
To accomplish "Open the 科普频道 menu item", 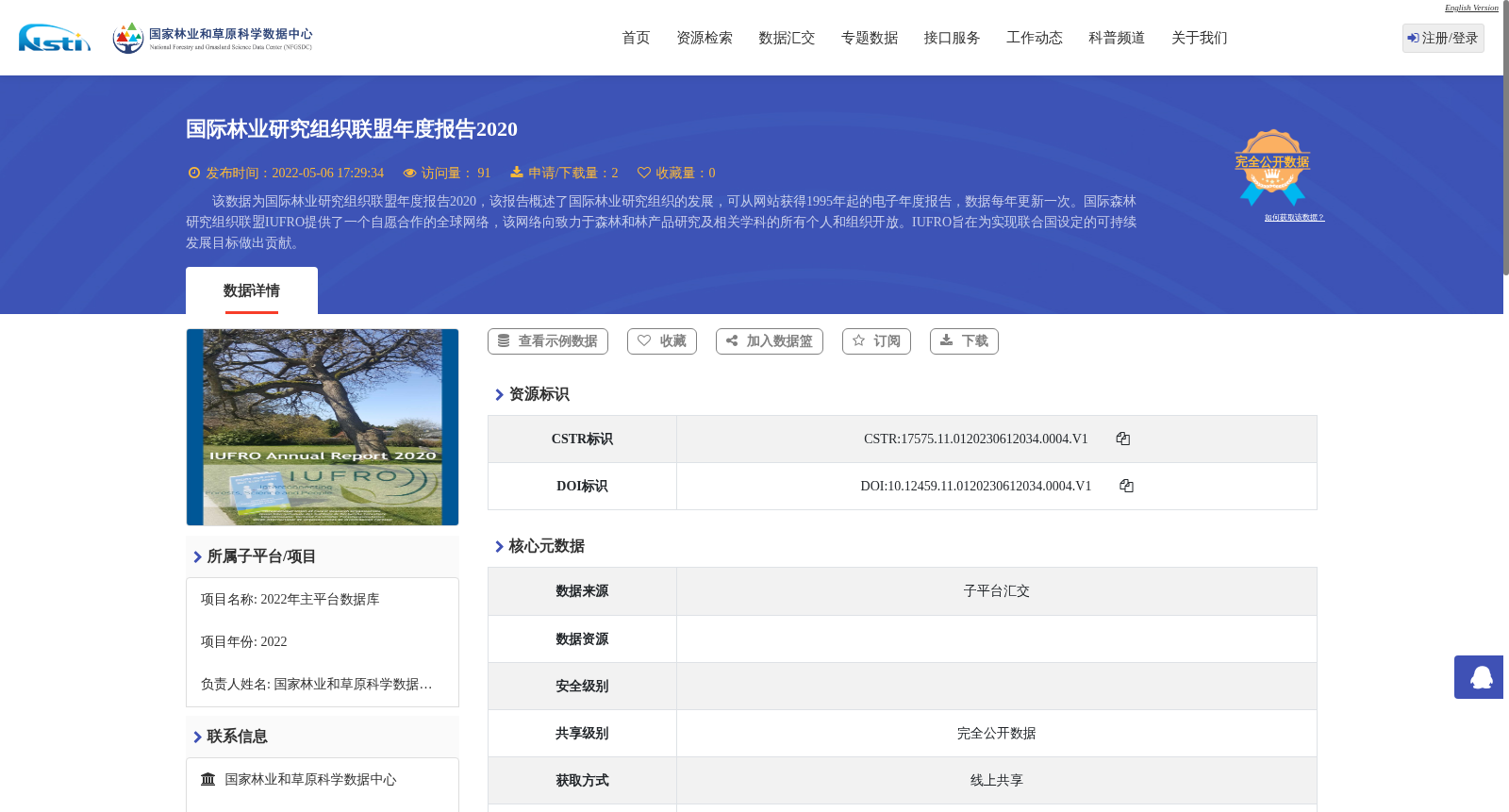I will coord(1117,38).
